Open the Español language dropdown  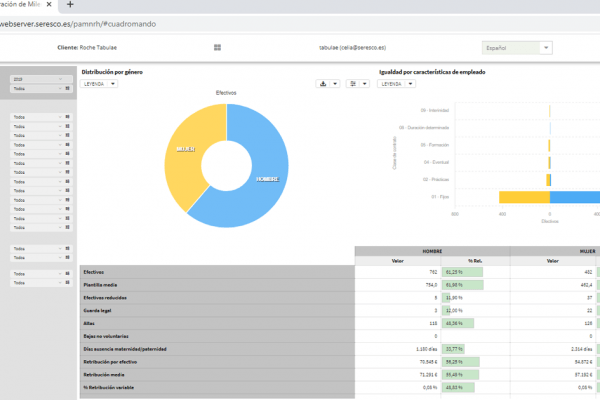pyautogui.click(x=517, y=47)
